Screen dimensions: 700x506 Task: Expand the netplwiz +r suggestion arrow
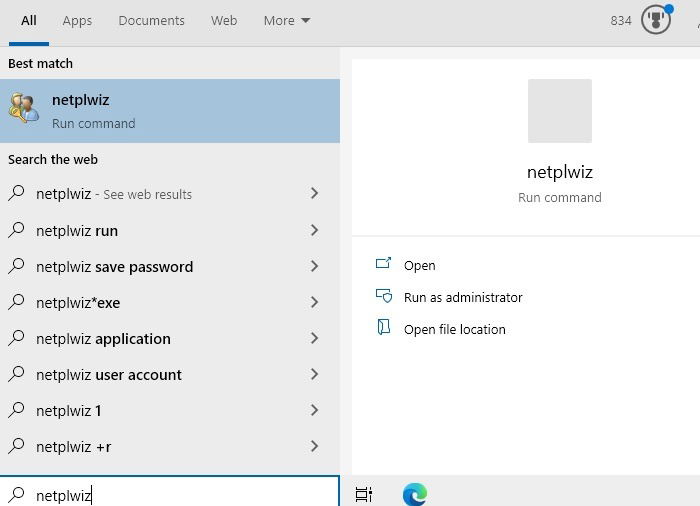coord(314,446)
